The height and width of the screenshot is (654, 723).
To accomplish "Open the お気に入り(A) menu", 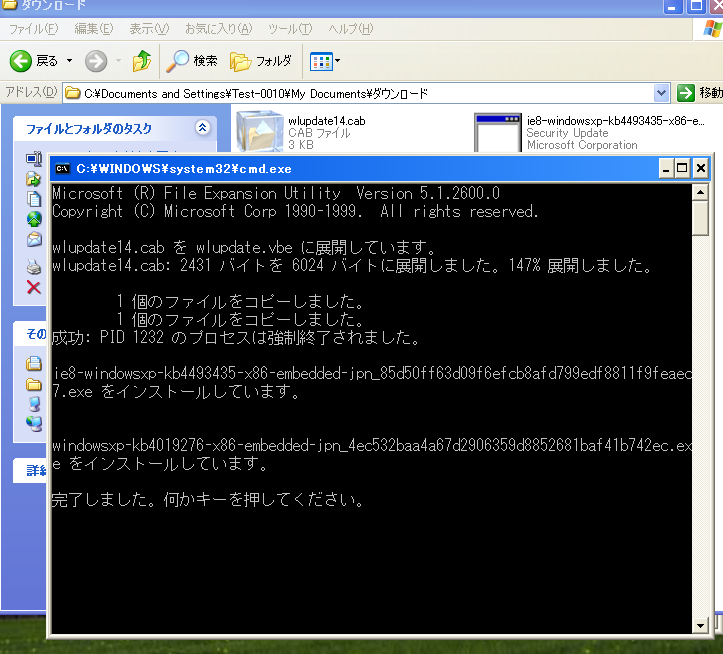I will click(219, 29).
